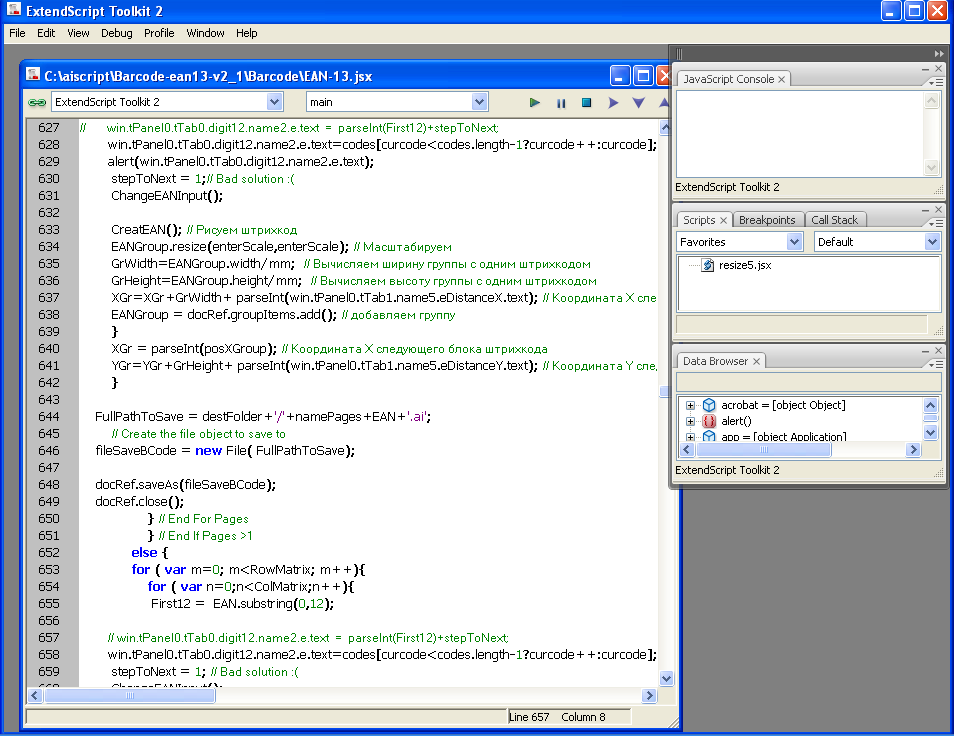Open the Profile menu
The width and height of the screenshot is (954, 736).
(x=159, y=33)
